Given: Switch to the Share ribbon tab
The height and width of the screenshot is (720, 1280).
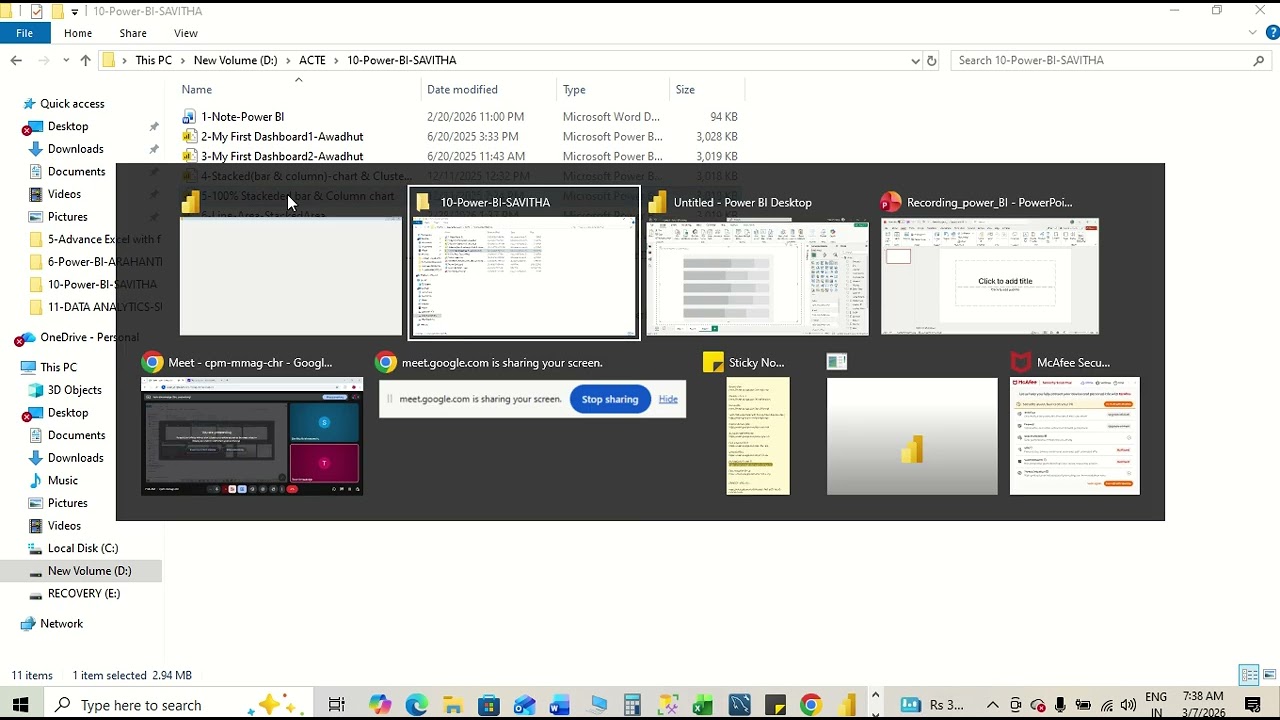Looking at the screenshot, I should click(x=133, y=33).
